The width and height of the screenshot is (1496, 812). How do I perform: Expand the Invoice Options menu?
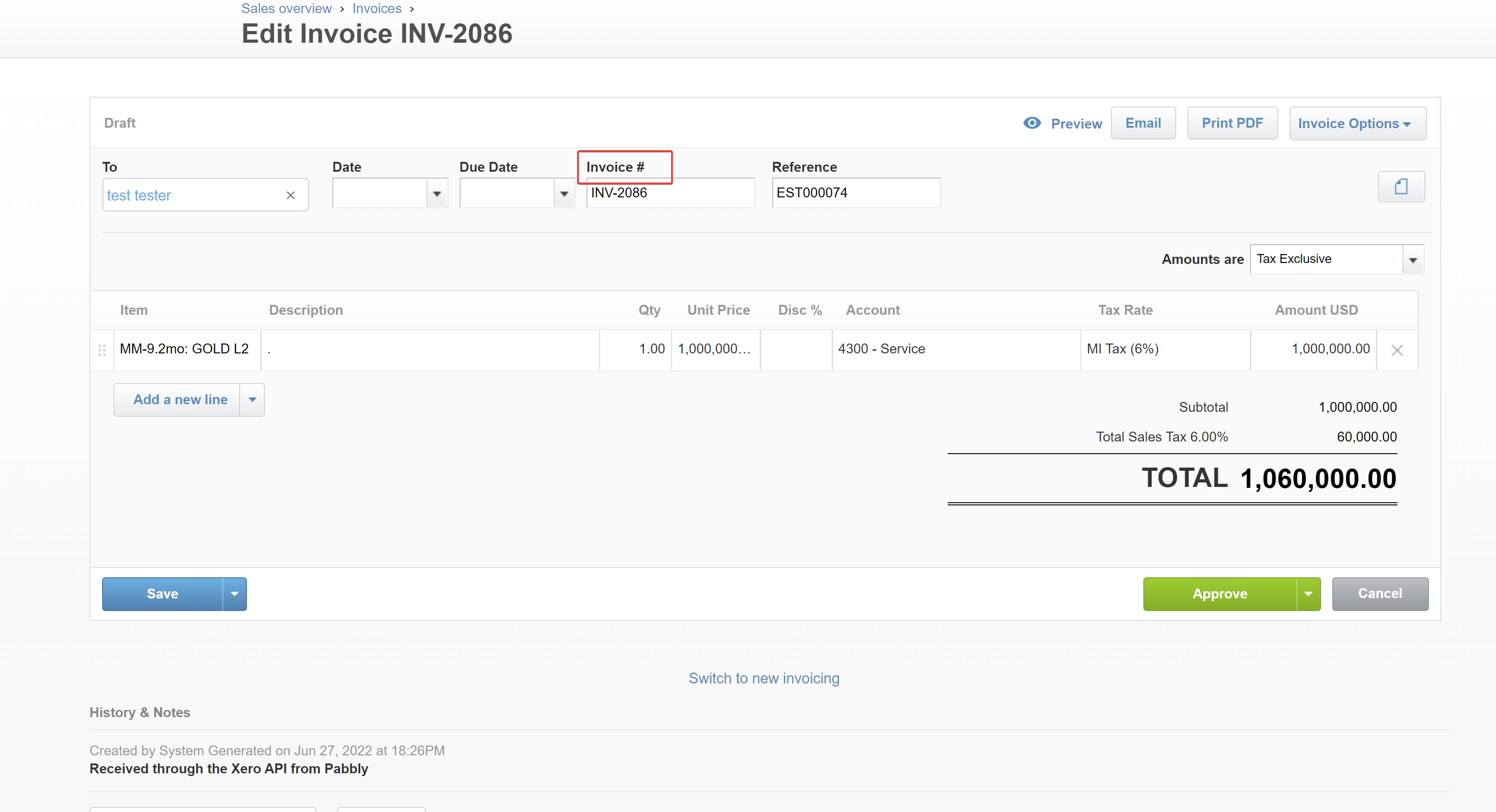[x=1357, y=123]
